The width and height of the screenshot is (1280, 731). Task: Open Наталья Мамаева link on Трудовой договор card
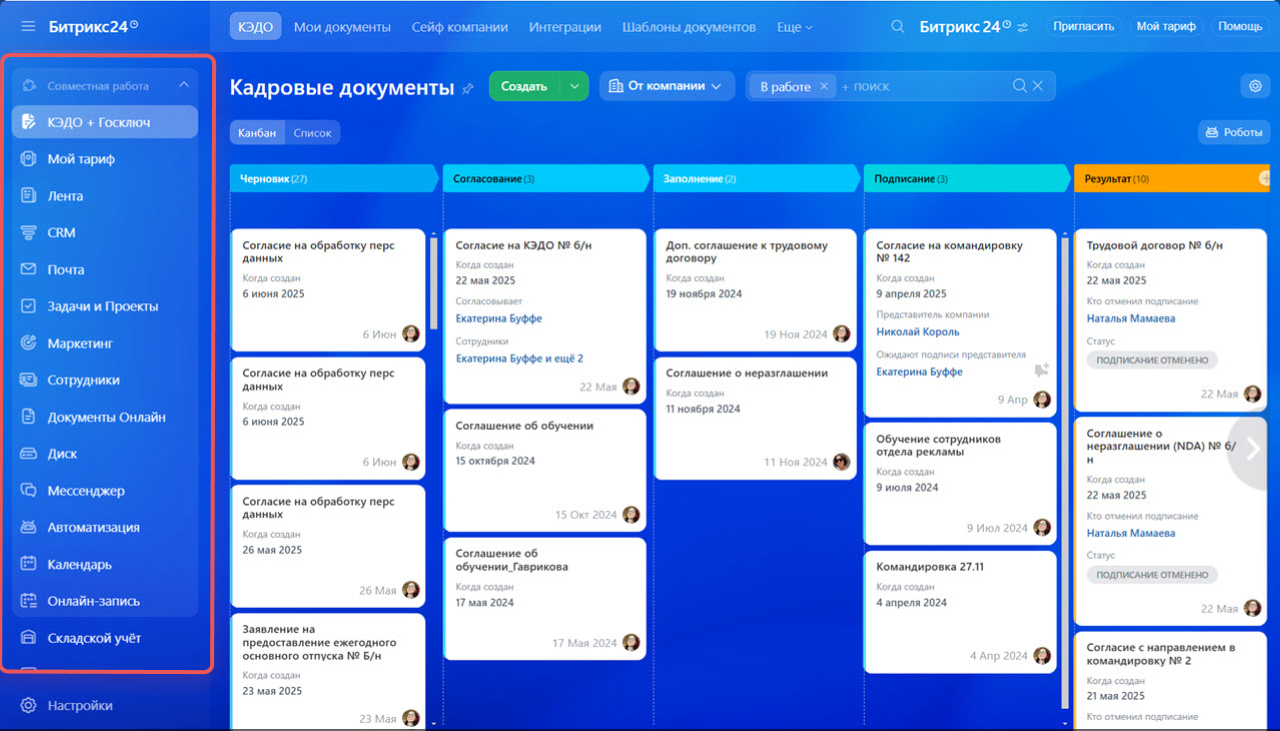tap(1131, 318)
